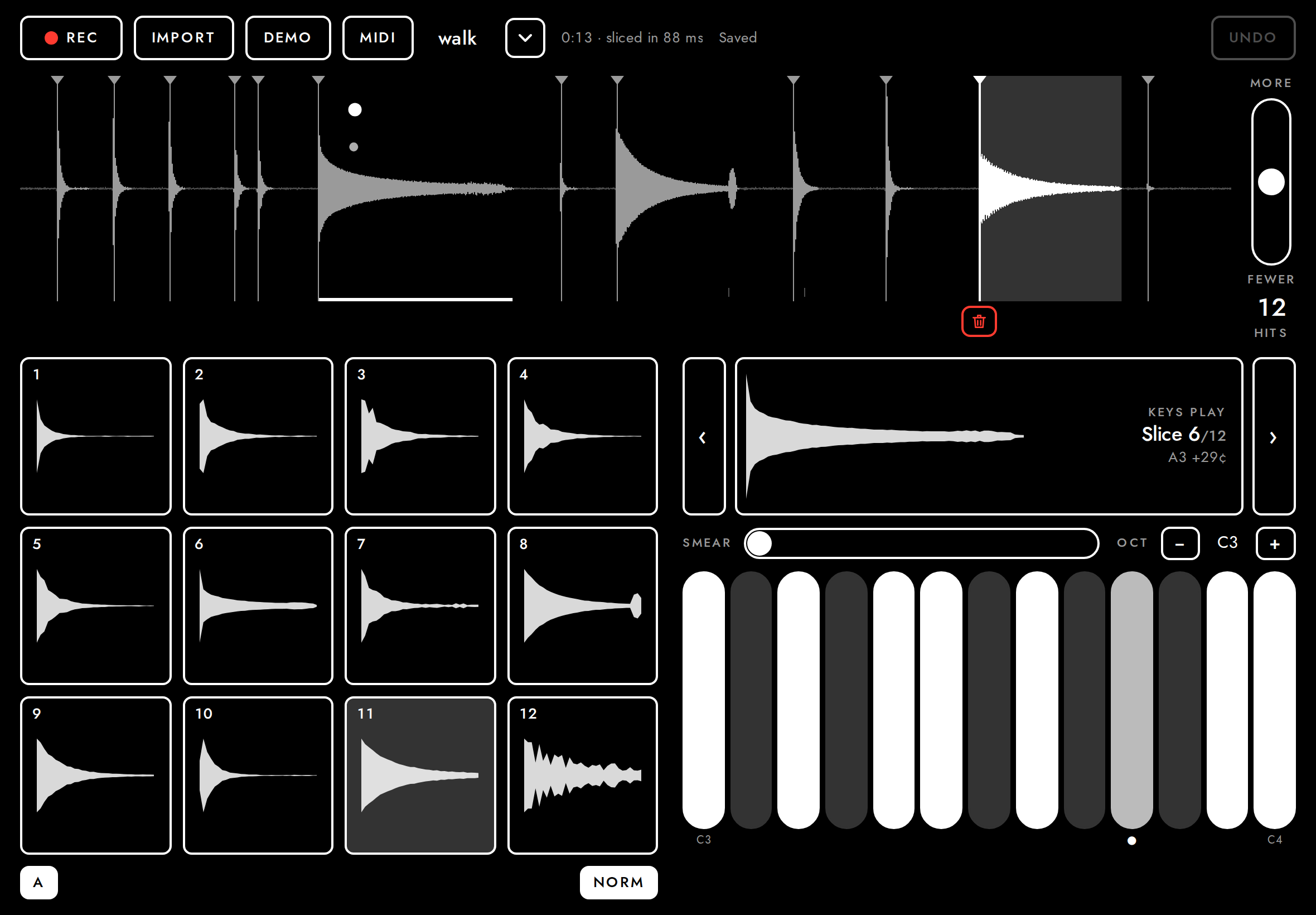Raise the octave with plus button

[1275, 543]
